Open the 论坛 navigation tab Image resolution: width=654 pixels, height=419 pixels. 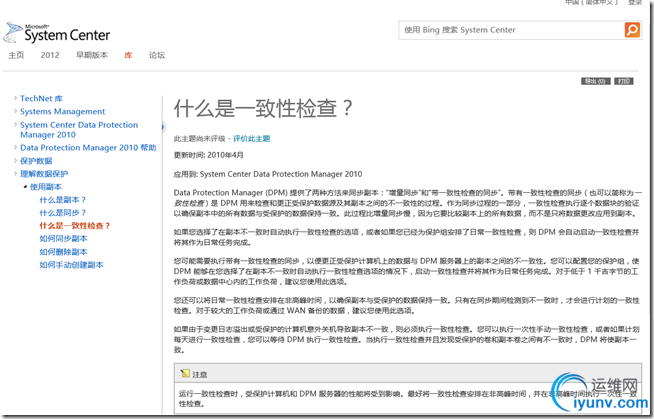(x=157, y=55)
